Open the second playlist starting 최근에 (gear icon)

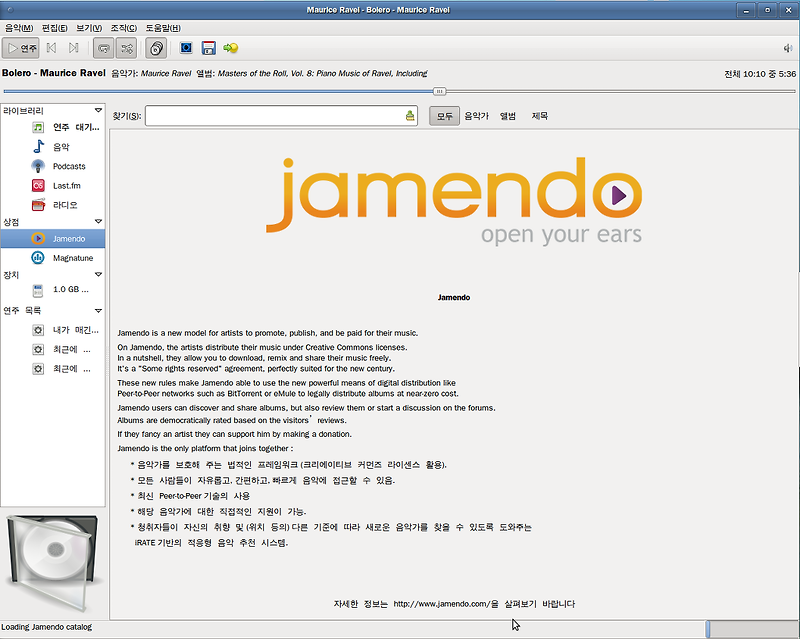click(38, 350)
